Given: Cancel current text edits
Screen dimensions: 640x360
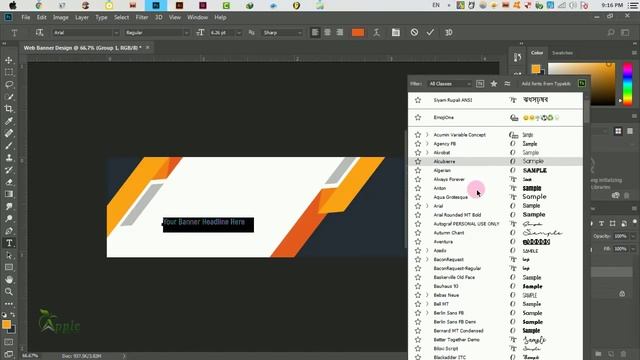Looking at the screenshot, I should coord(414,33).
